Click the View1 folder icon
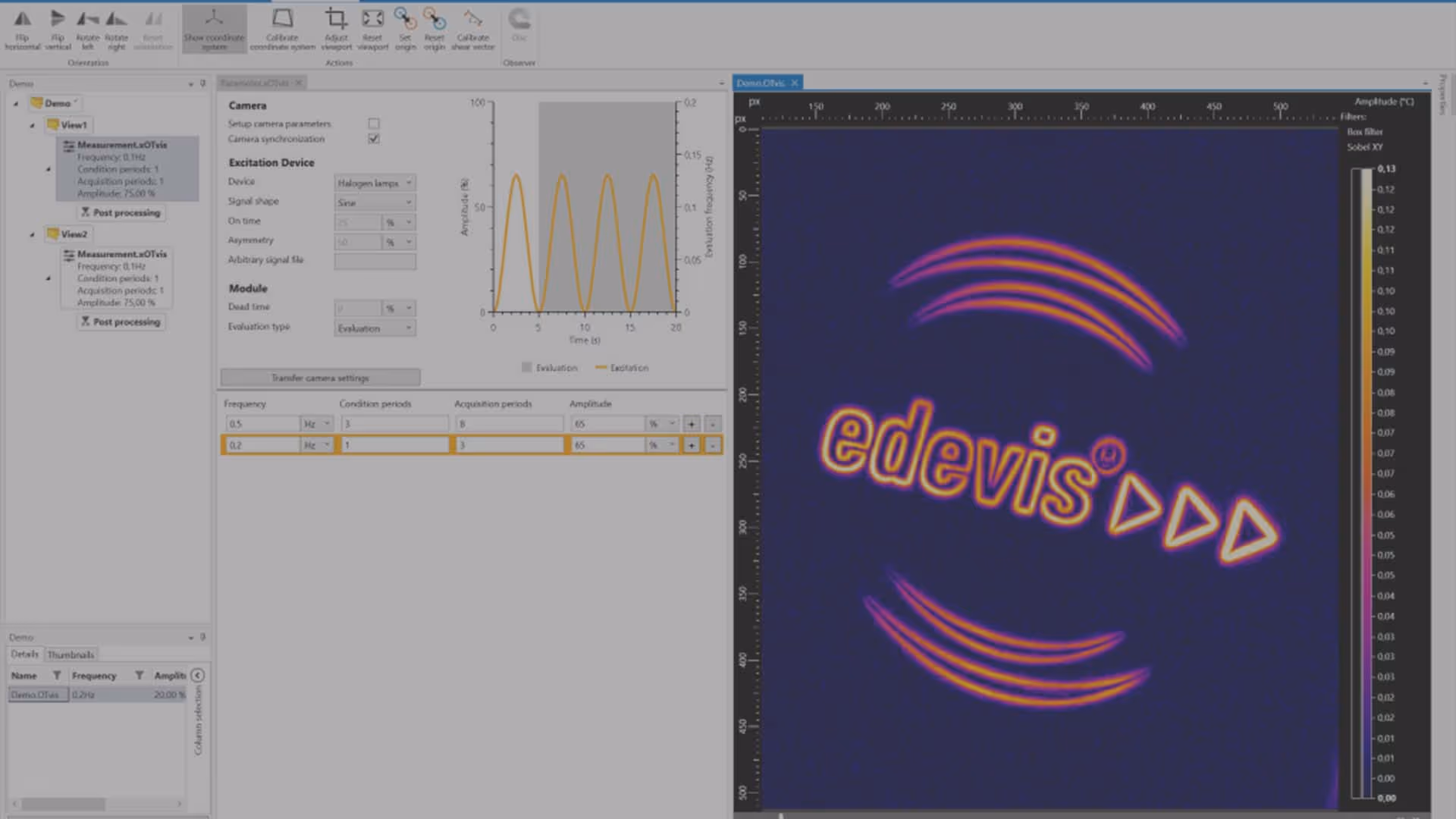Image resolution: width=1456 pixels, height=819 pixels. (53, 124)
